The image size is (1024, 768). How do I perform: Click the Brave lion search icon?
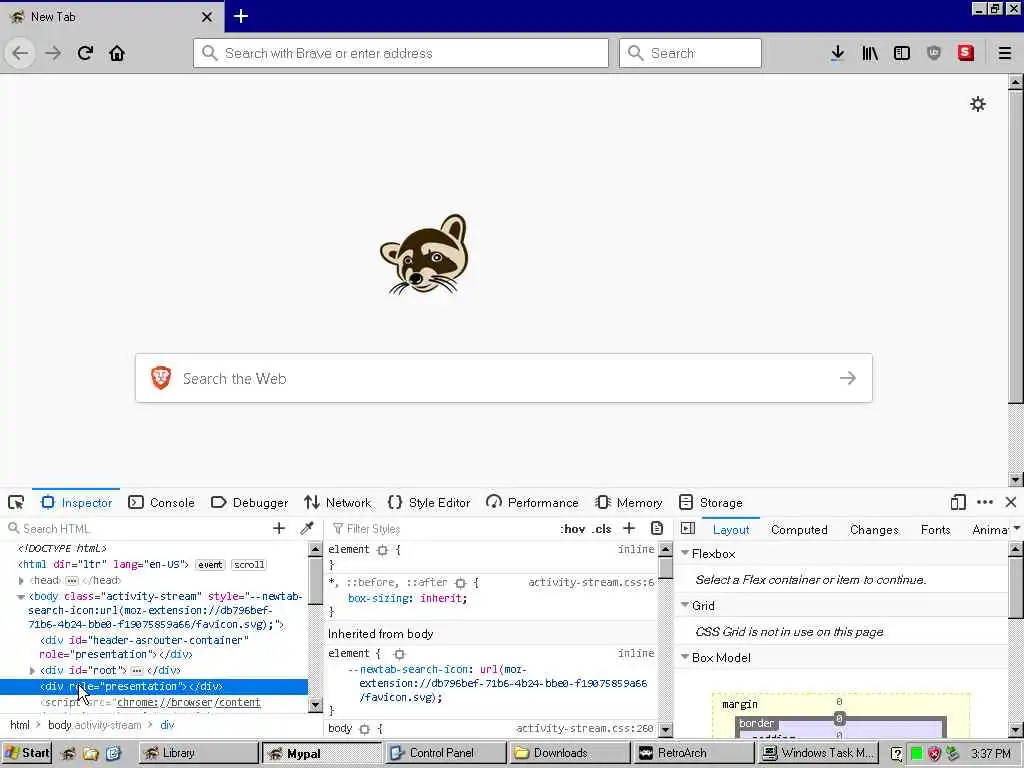click(x=161, y=378)
